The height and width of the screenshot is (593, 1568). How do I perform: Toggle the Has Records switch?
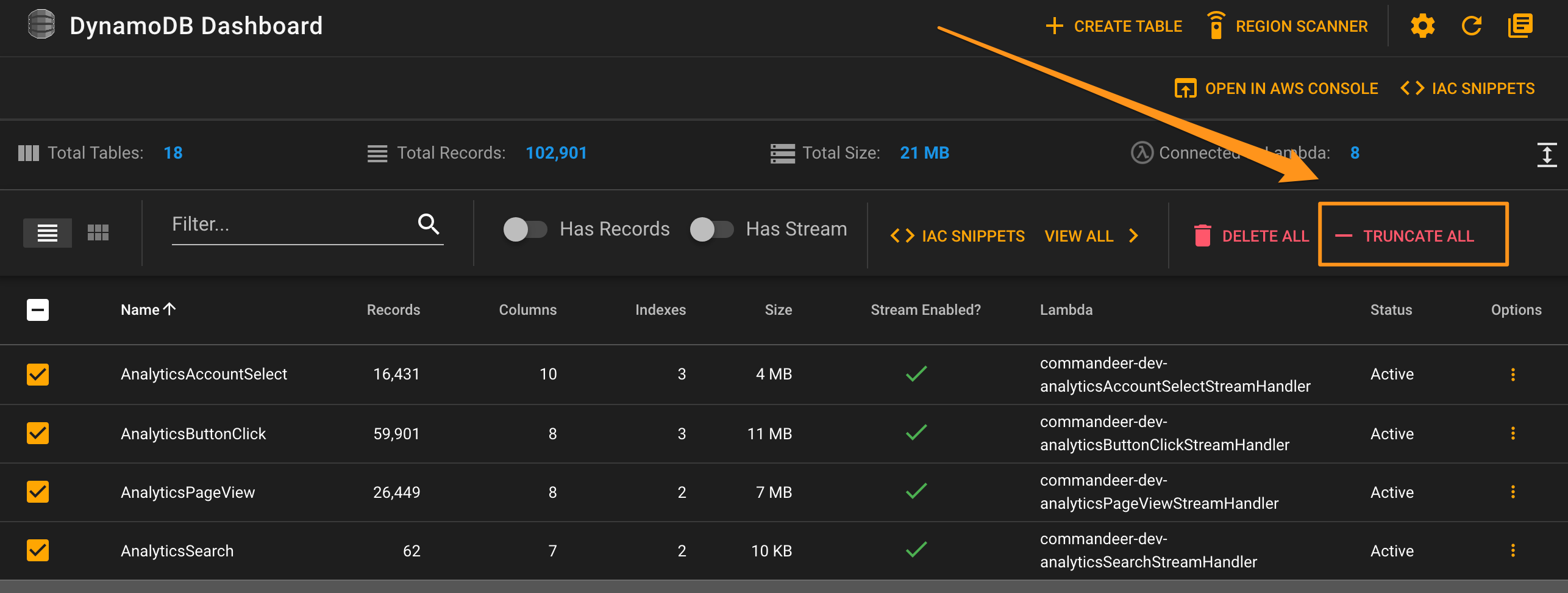click(x=525, y=229)
